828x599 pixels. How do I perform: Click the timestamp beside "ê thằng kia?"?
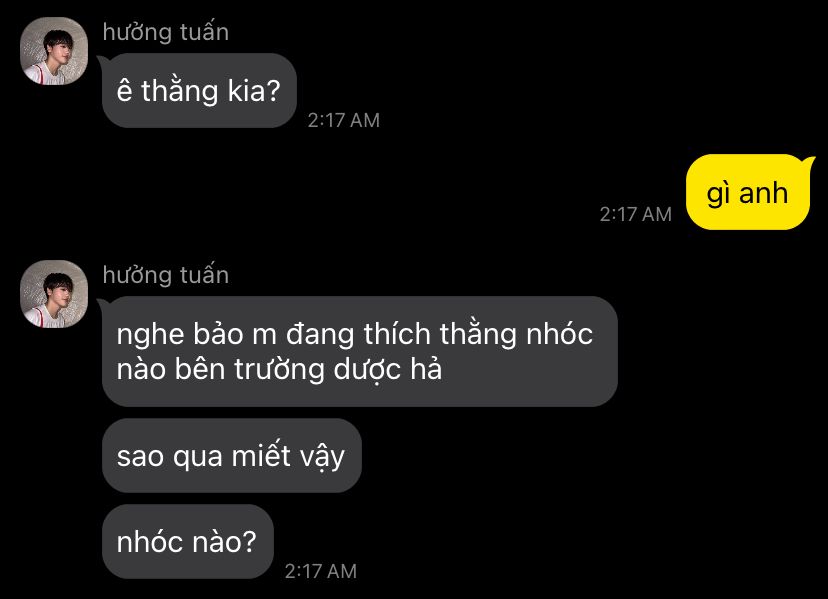(x=344, y=120)
